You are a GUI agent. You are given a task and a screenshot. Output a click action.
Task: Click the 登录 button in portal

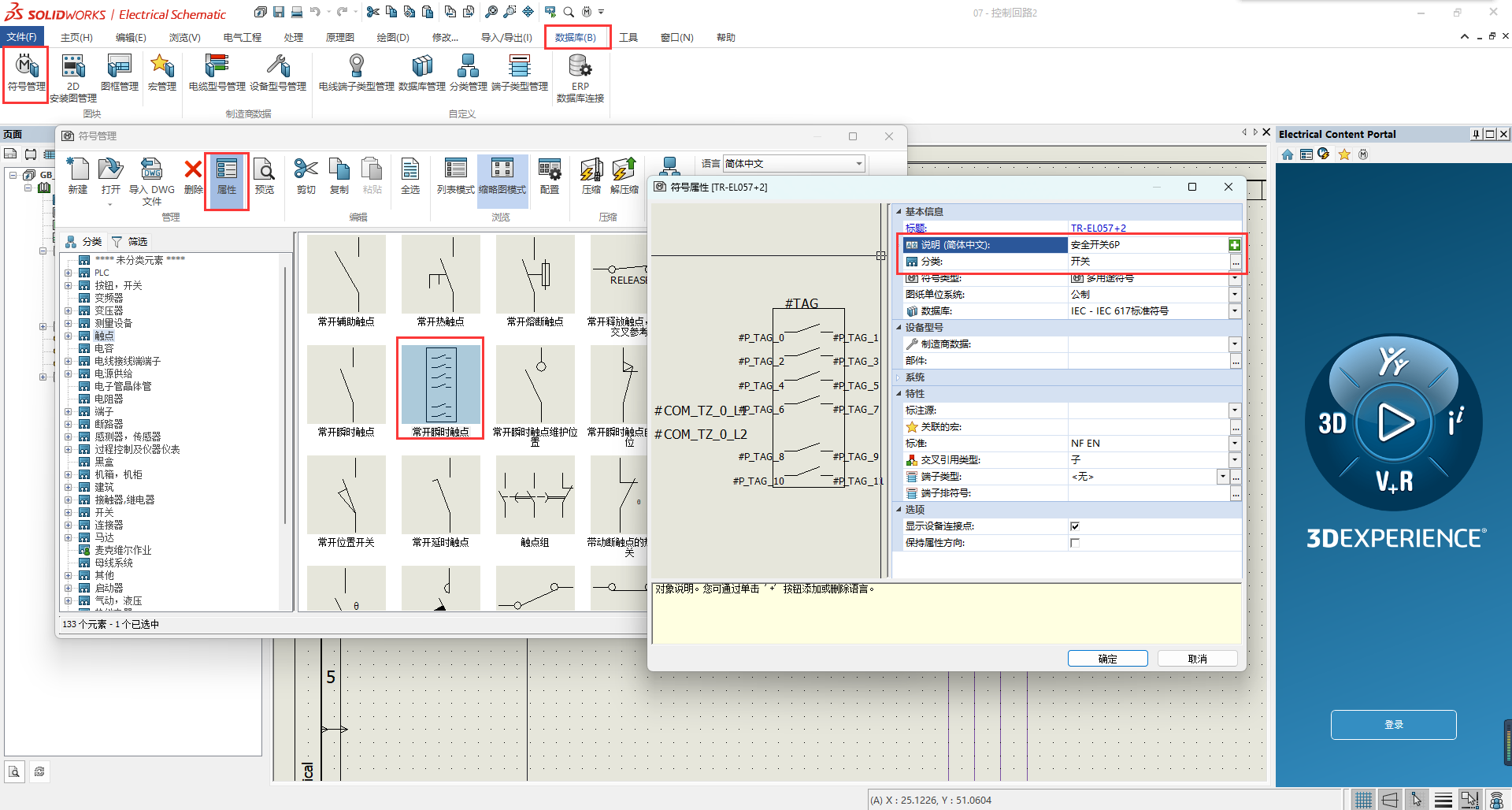pyautogui.click(x=1393, y=725)
